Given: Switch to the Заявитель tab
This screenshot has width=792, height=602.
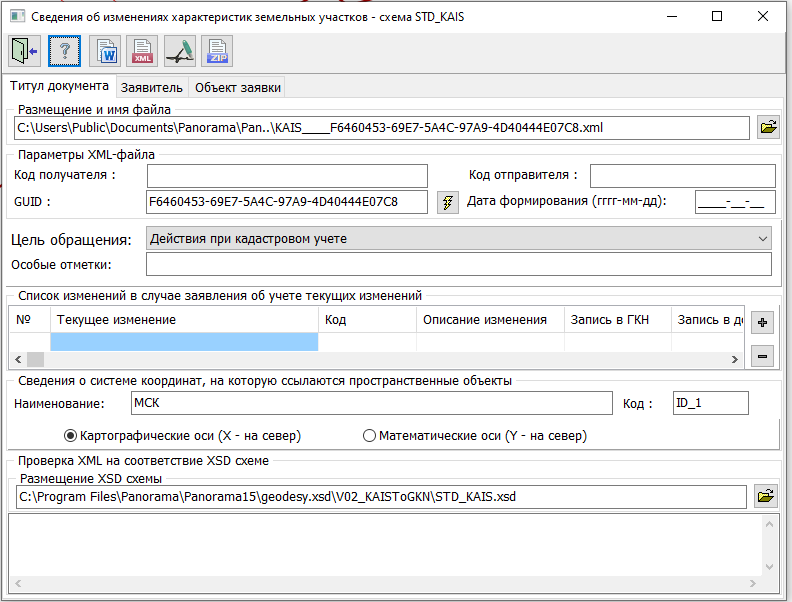Looking at the screenshot, I should click(x=152, y=87).
